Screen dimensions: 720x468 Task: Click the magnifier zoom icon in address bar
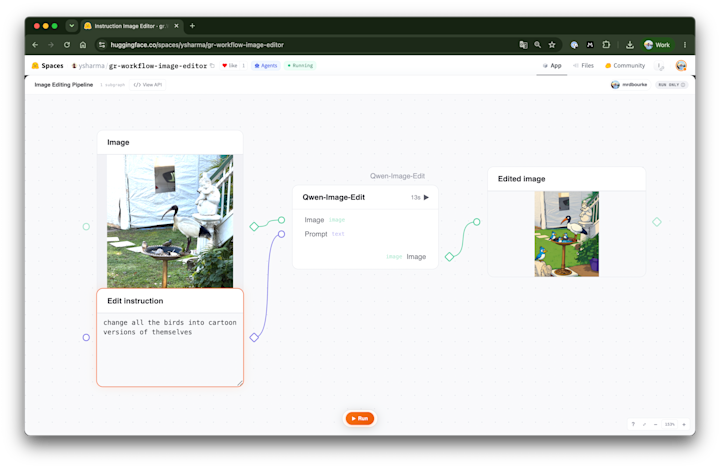[537, 45]
